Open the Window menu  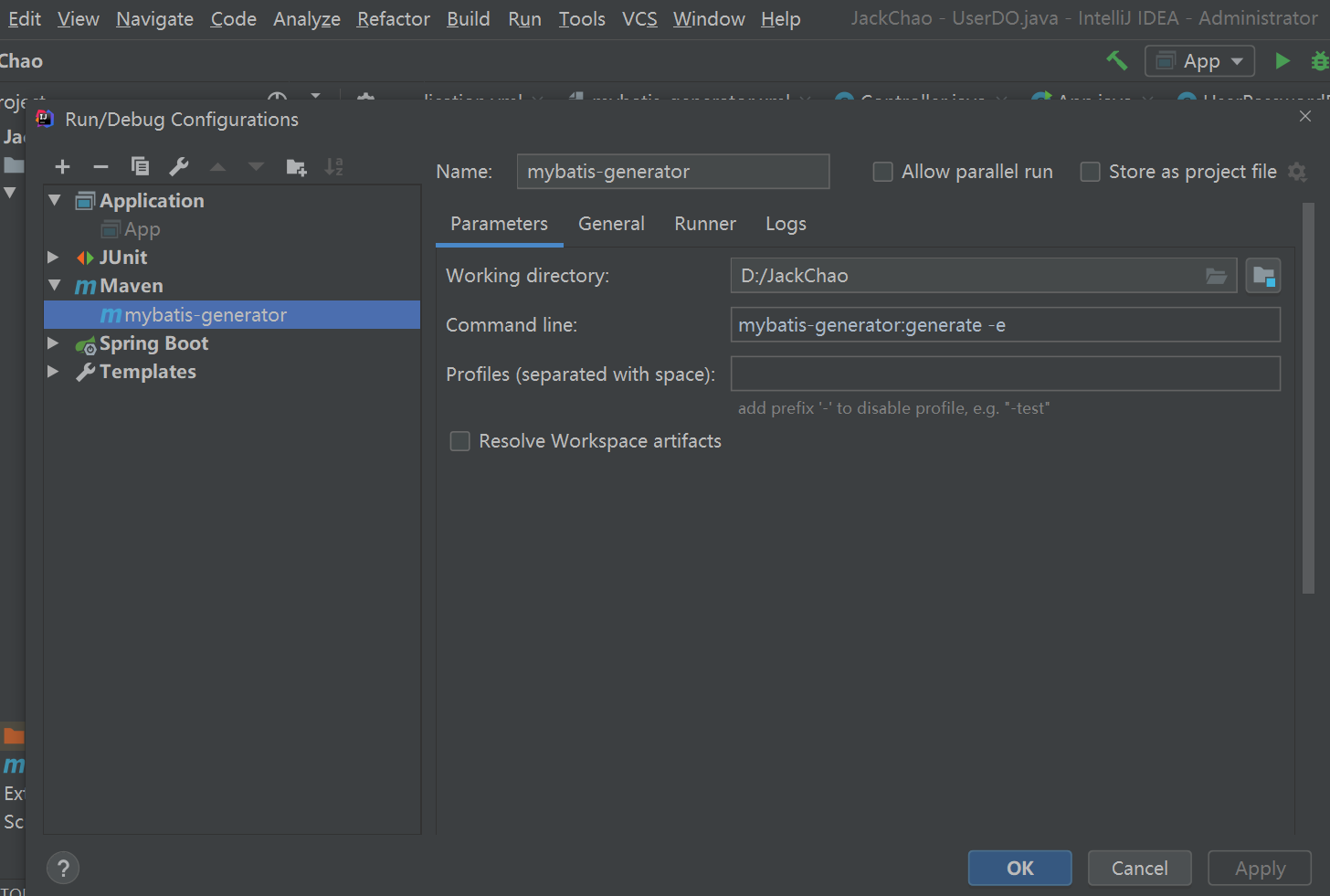pyautogui.click(x=709, y=18)
